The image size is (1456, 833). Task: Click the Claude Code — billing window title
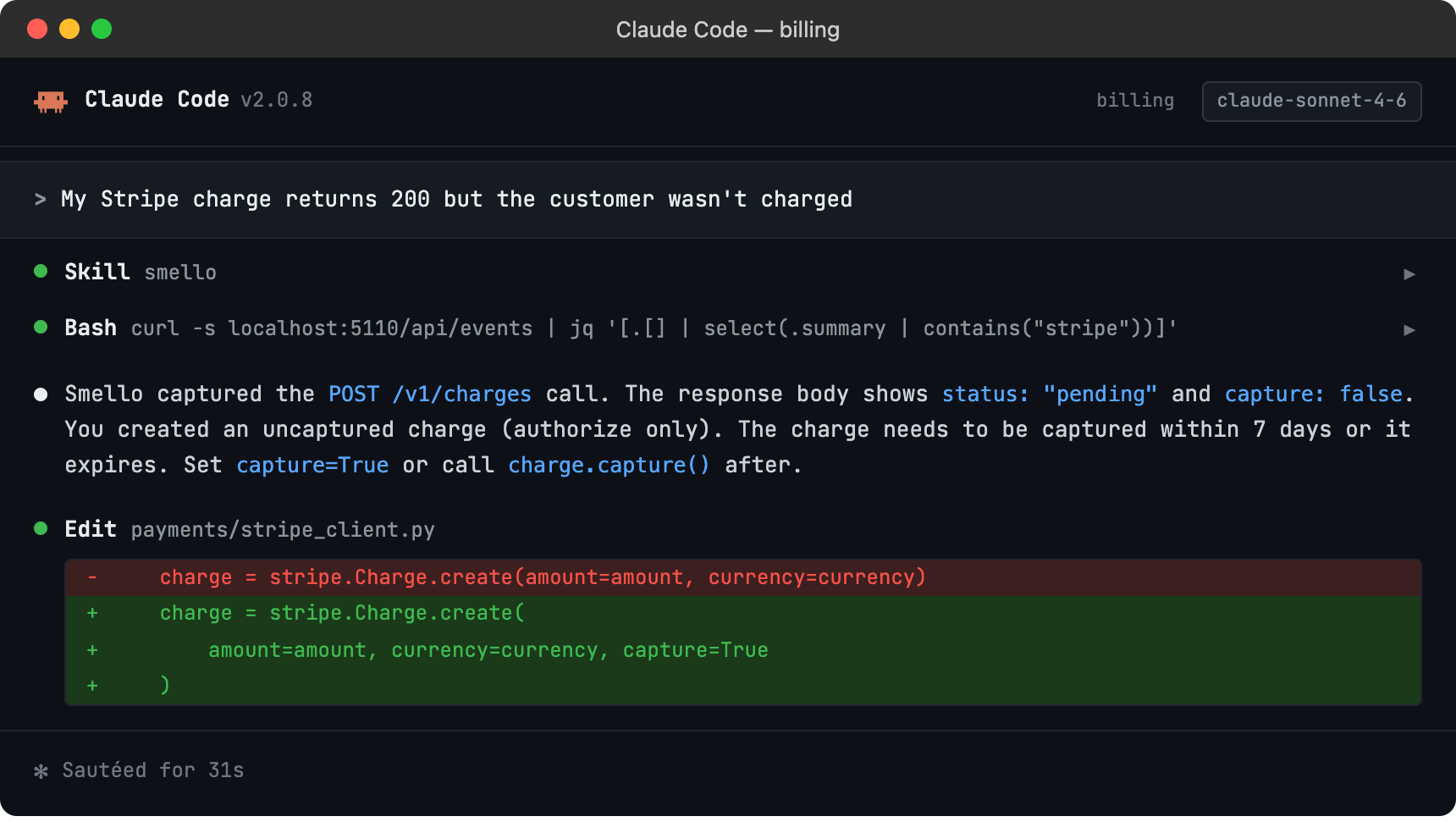coord(728,30)
